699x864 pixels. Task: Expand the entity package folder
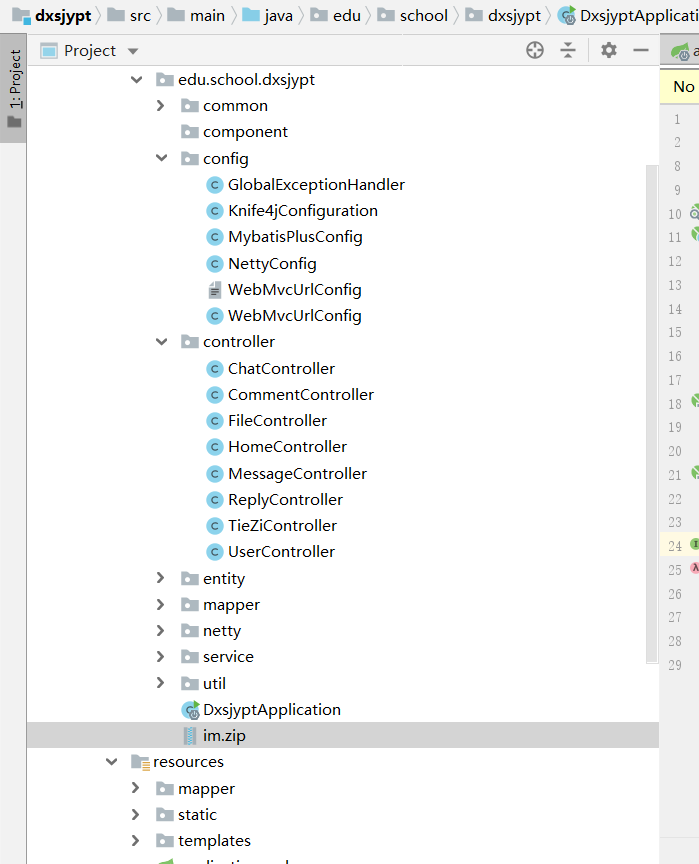[x=161, y=578]
